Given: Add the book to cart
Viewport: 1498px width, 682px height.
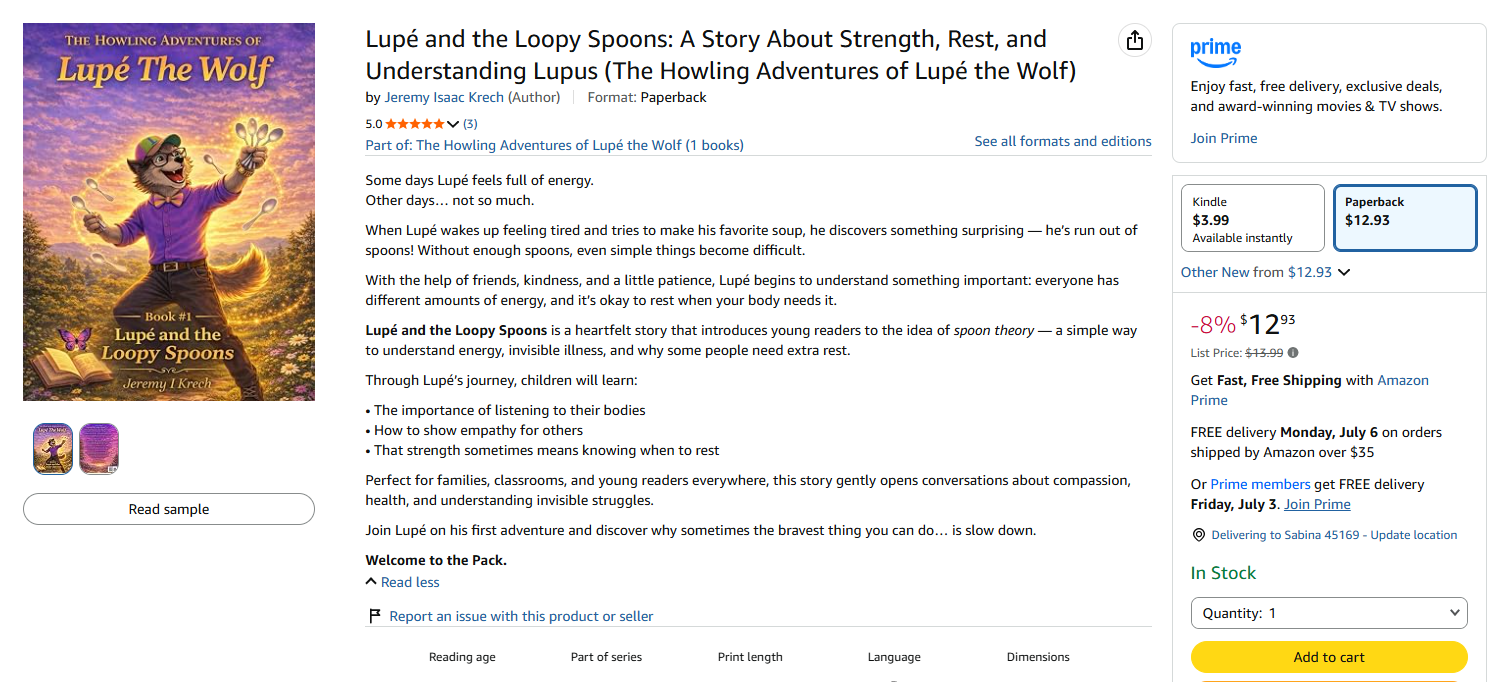Looking at the screenshot, I should tap(1329, 657).
